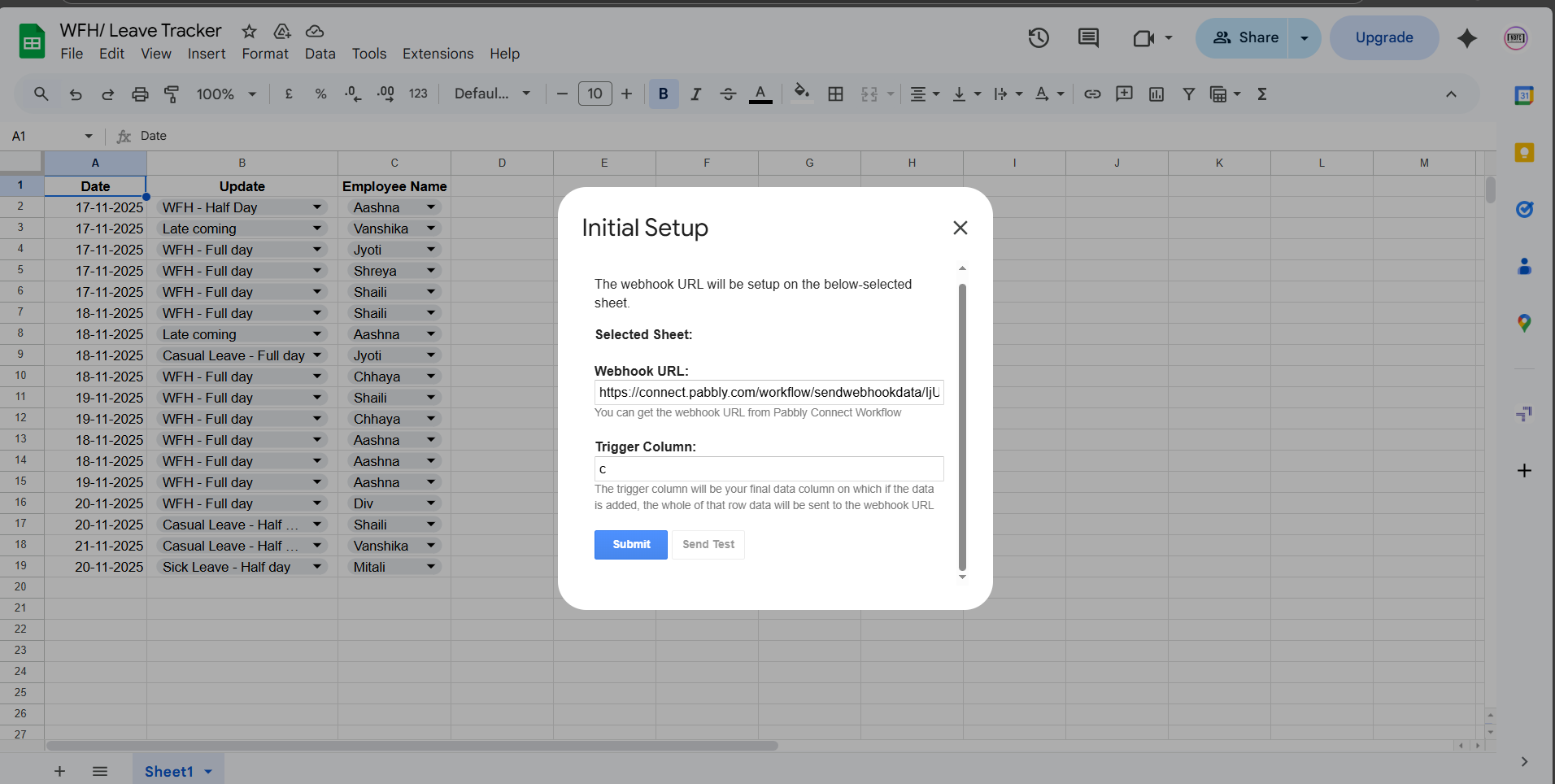Click the Webhook URL input field
This screenshot has height=784, width=1555.
tap(769, 392)
